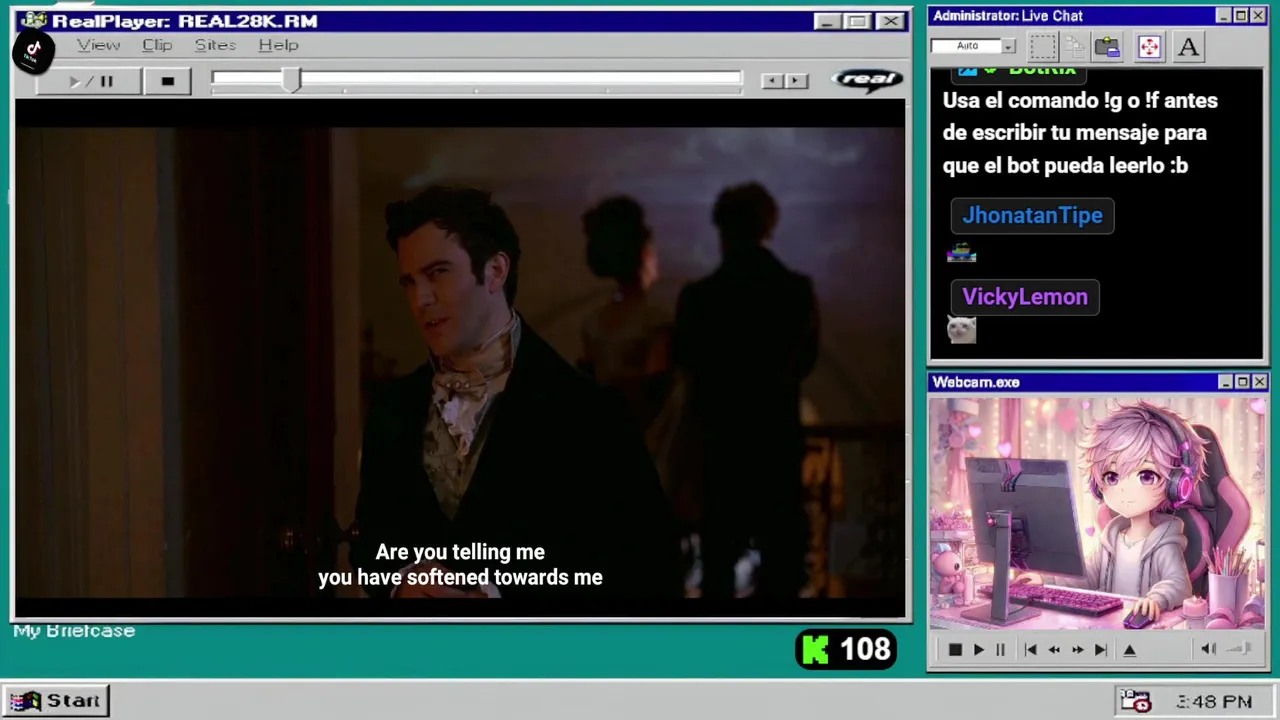Click the RealPlayer video display
Image resolution: width=1280 pixels, height=720 pixels.
coord(460,360)
